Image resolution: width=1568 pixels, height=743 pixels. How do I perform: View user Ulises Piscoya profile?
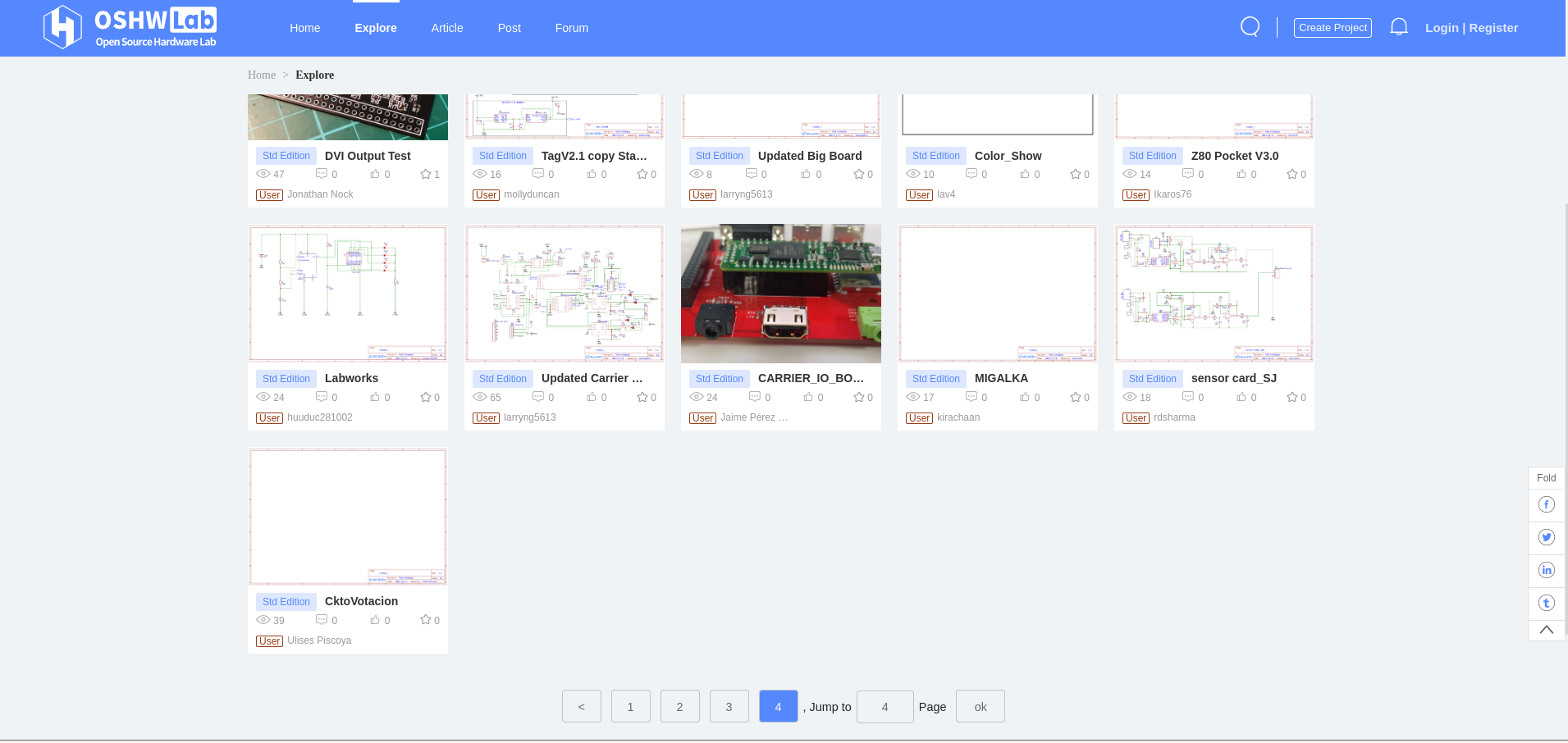[319, 640]
